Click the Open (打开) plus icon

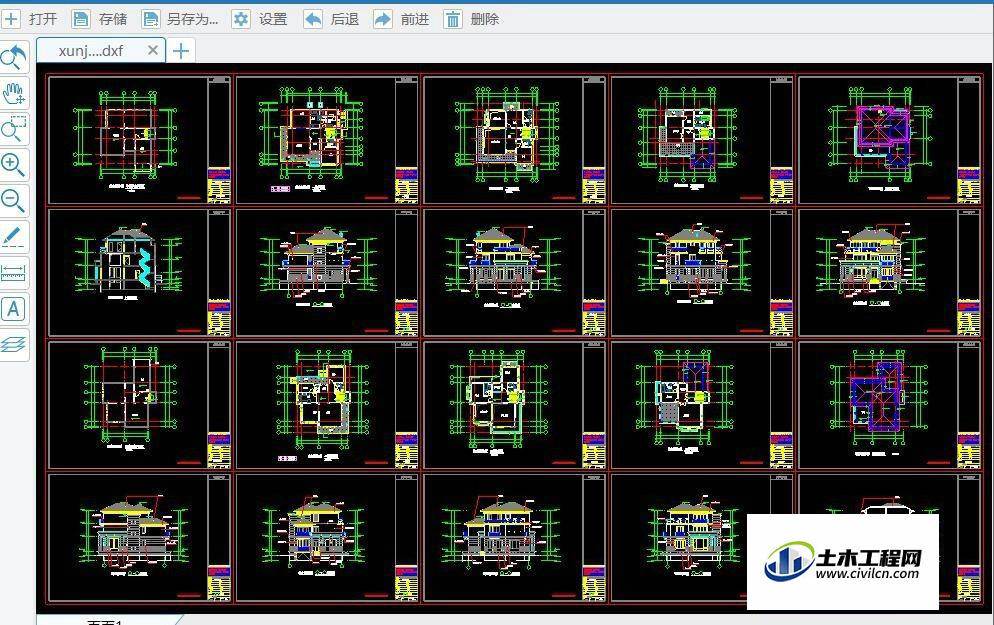coord(11,19)
